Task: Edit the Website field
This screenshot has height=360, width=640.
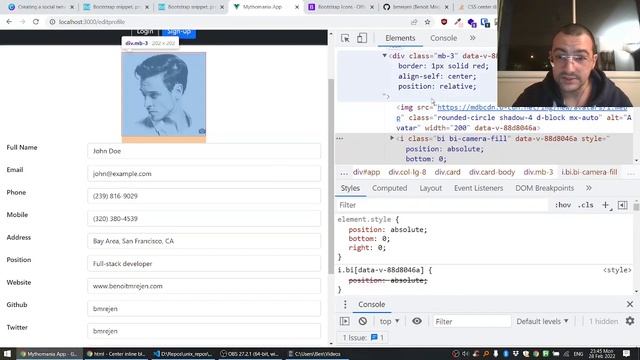Action: pyautogui.click(x=204, y=286)
